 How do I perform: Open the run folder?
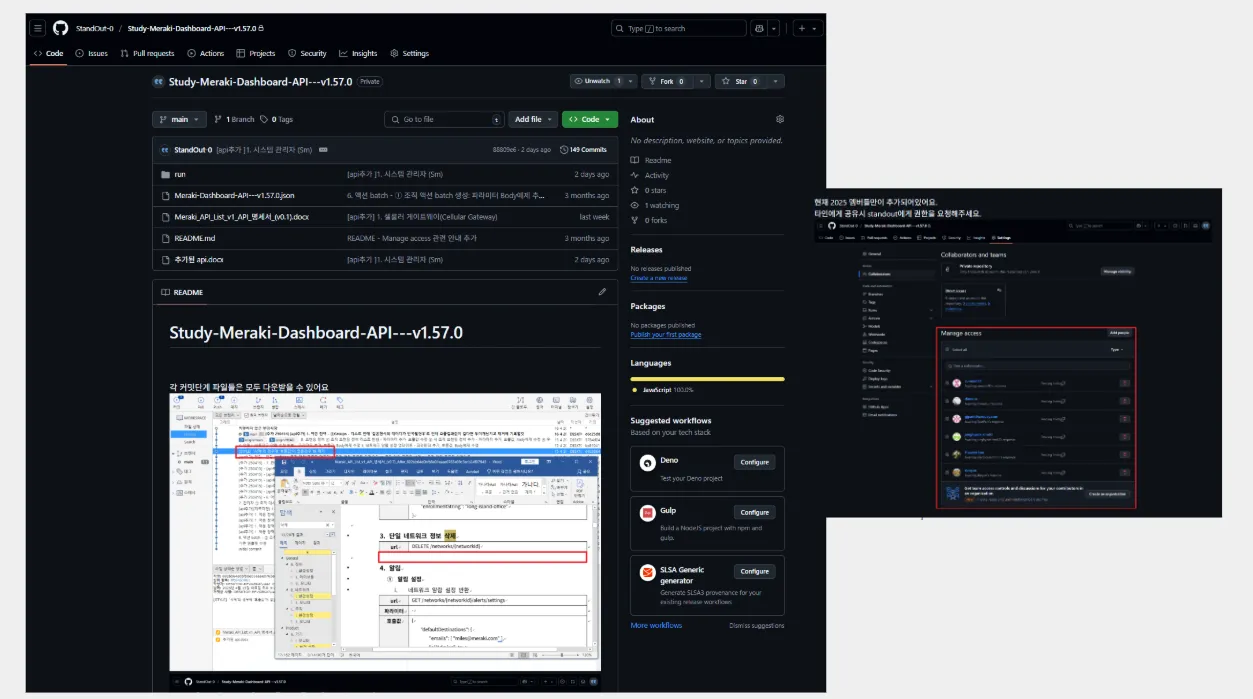click(x=180, y=174)
